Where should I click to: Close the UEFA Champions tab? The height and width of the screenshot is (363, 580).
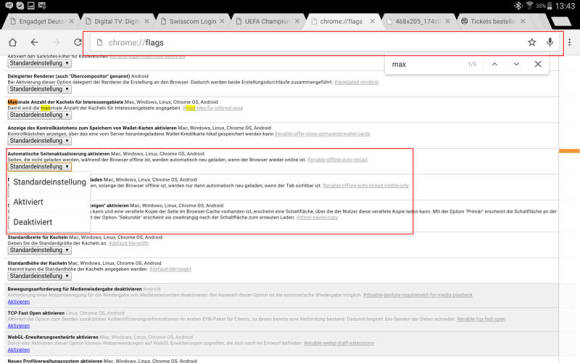(x=297, y=21)
